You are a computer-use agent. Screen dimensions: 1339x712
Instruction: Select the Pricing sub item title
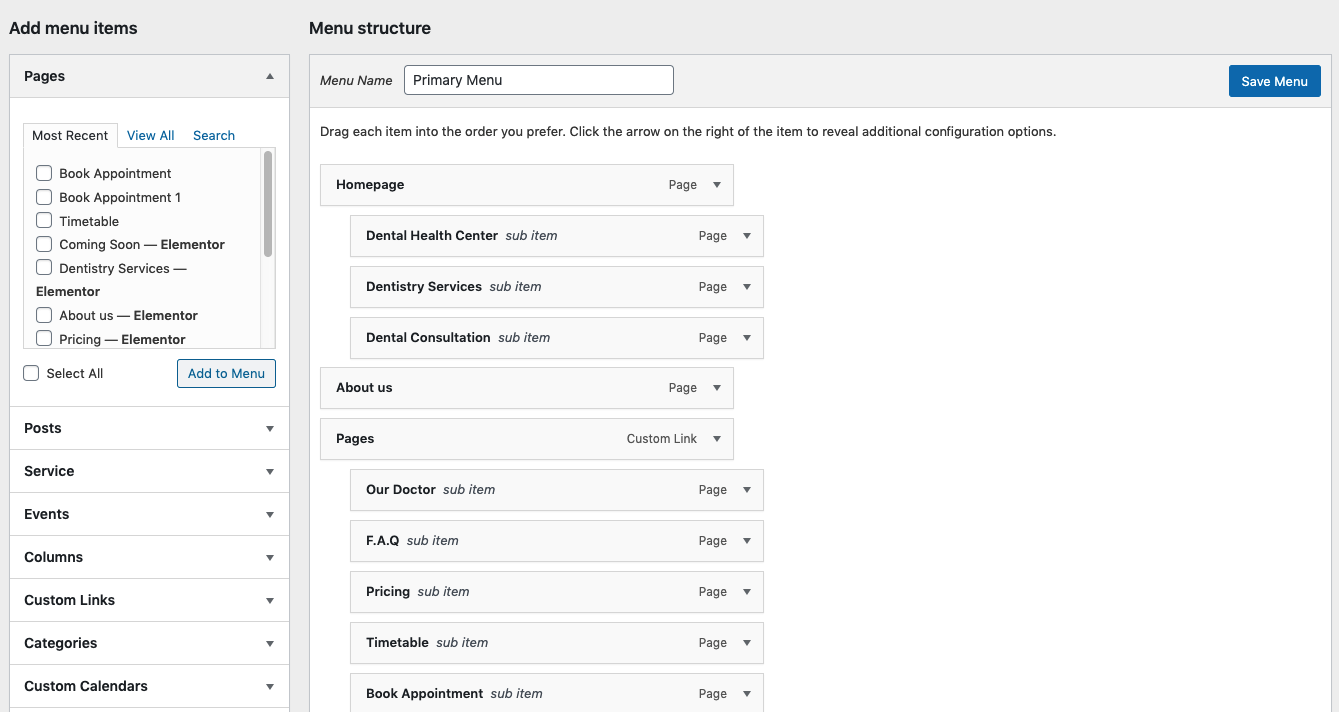(x=388, y=592)
